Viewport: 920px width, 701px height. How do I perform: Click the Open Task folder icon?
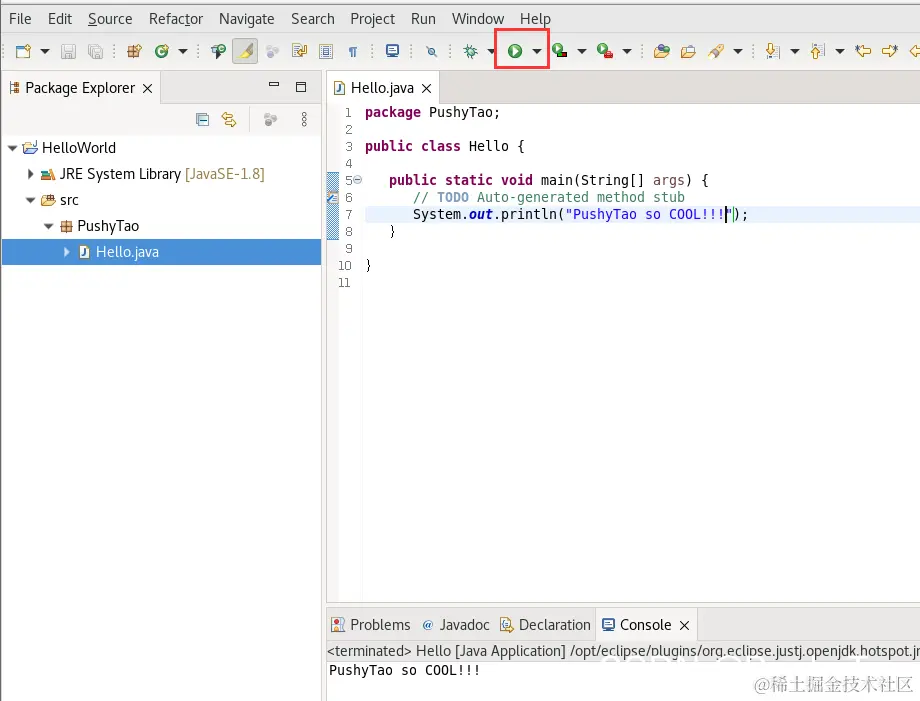click(688, 52)
